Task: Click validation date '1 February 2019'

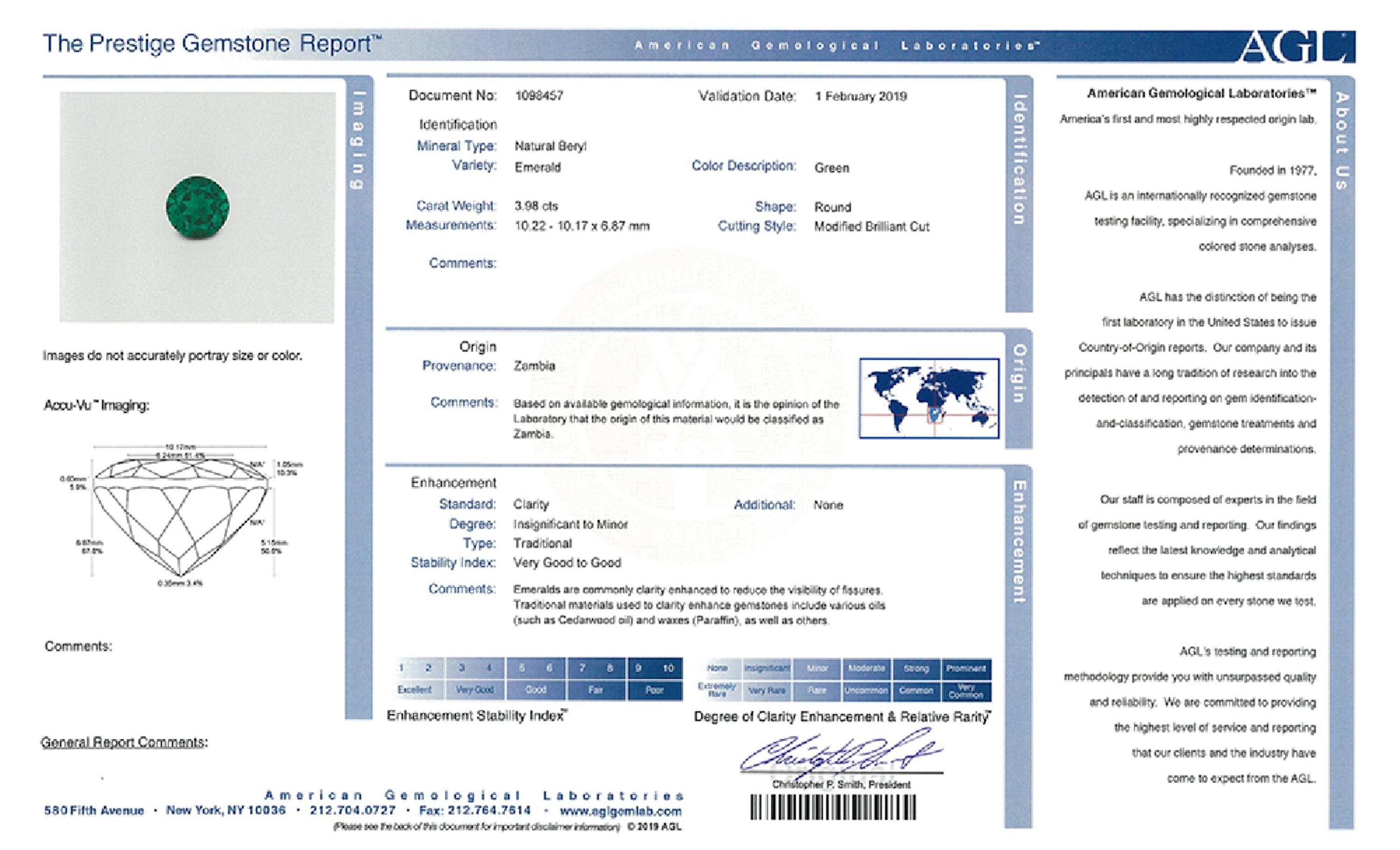Action: [861, 96]
